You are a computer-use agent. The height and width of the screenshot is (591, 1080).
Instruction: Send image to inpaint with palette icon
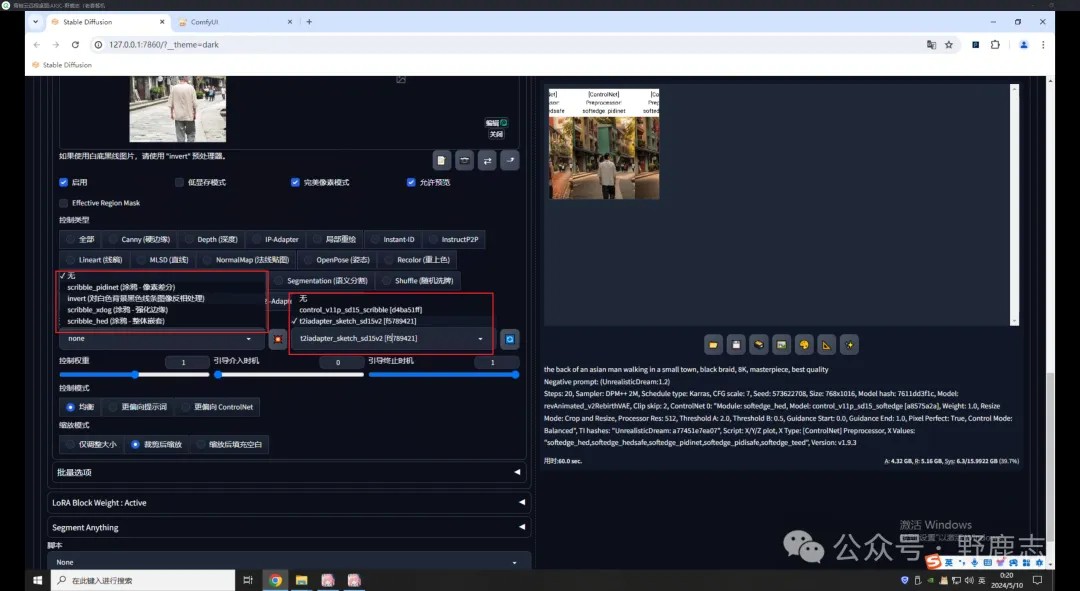[x=804, y=344]
